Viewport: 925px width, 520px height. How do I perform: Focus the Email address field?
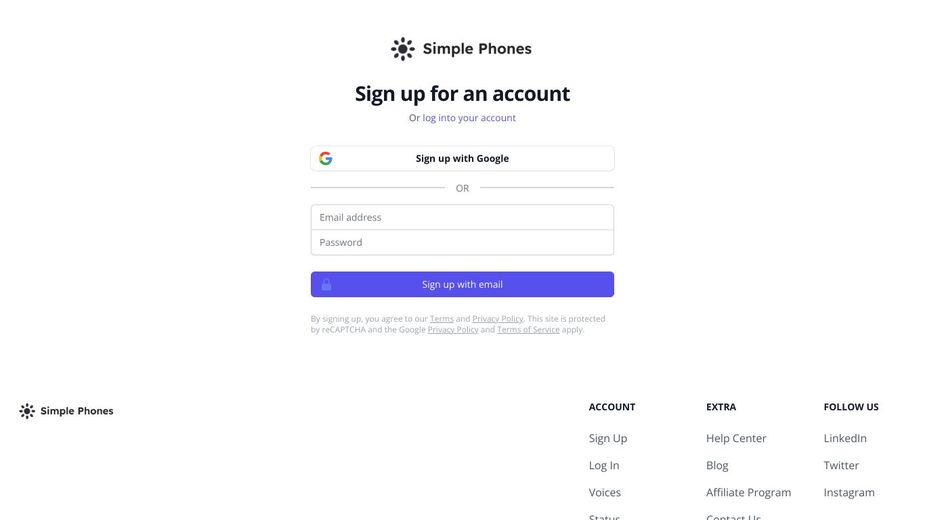click(x=462, y=218)
